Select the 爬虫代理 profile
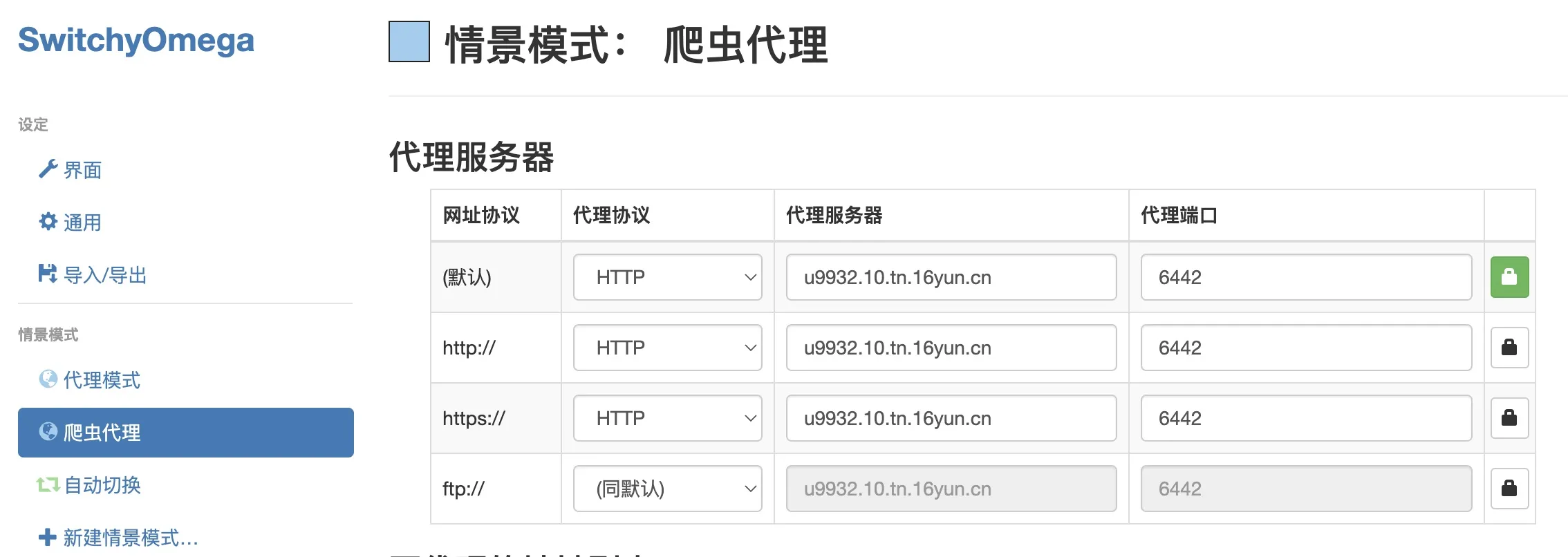The width and height of the screenshot is (1568, 557). click(x=185, y=433)
